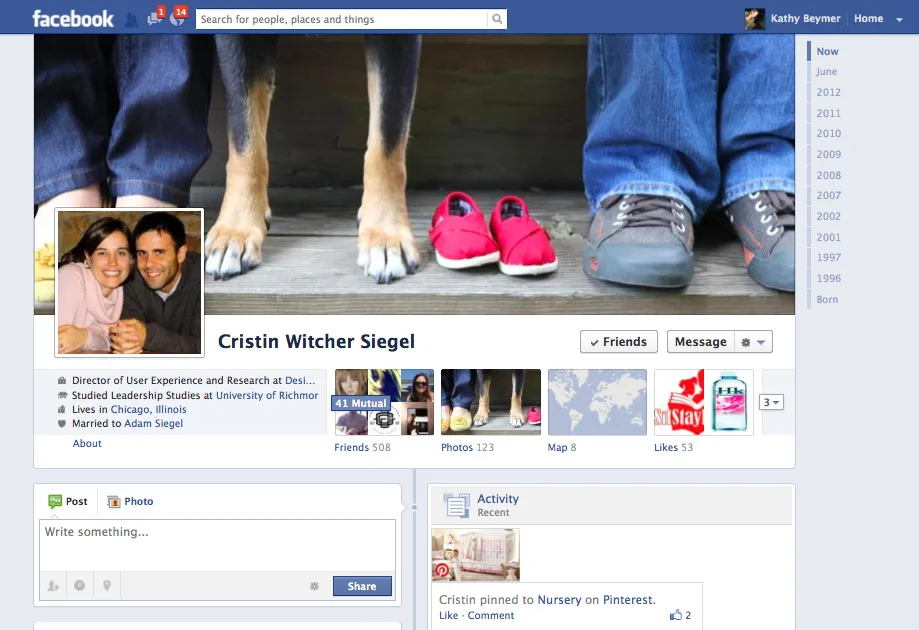
Task: Open post audience settings gear in composer
Action: click(314, 586)
